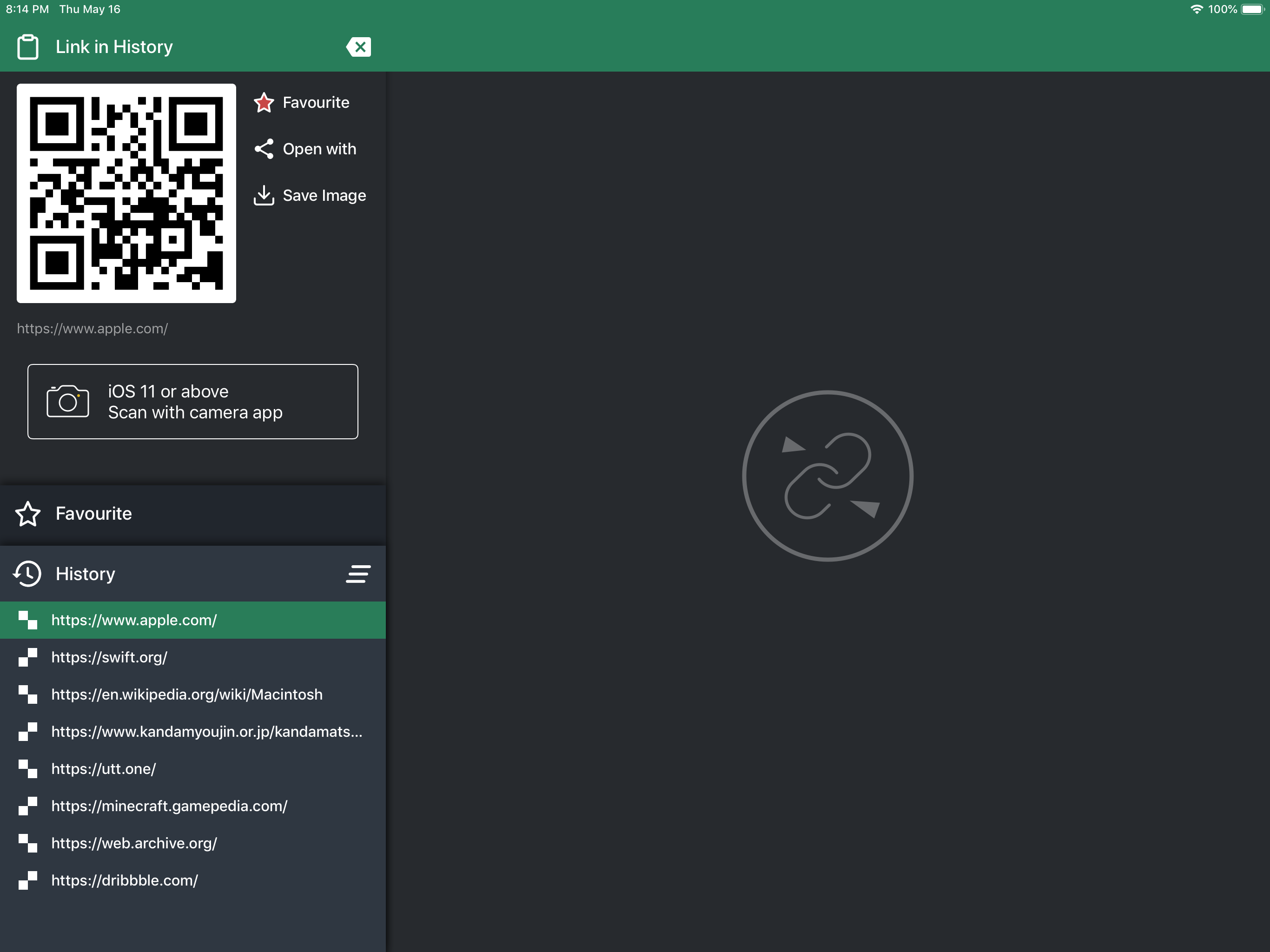Click the QR icon beside apple.com row
The width and height of the screenshot is (1270, 952).
coord(27,620)
